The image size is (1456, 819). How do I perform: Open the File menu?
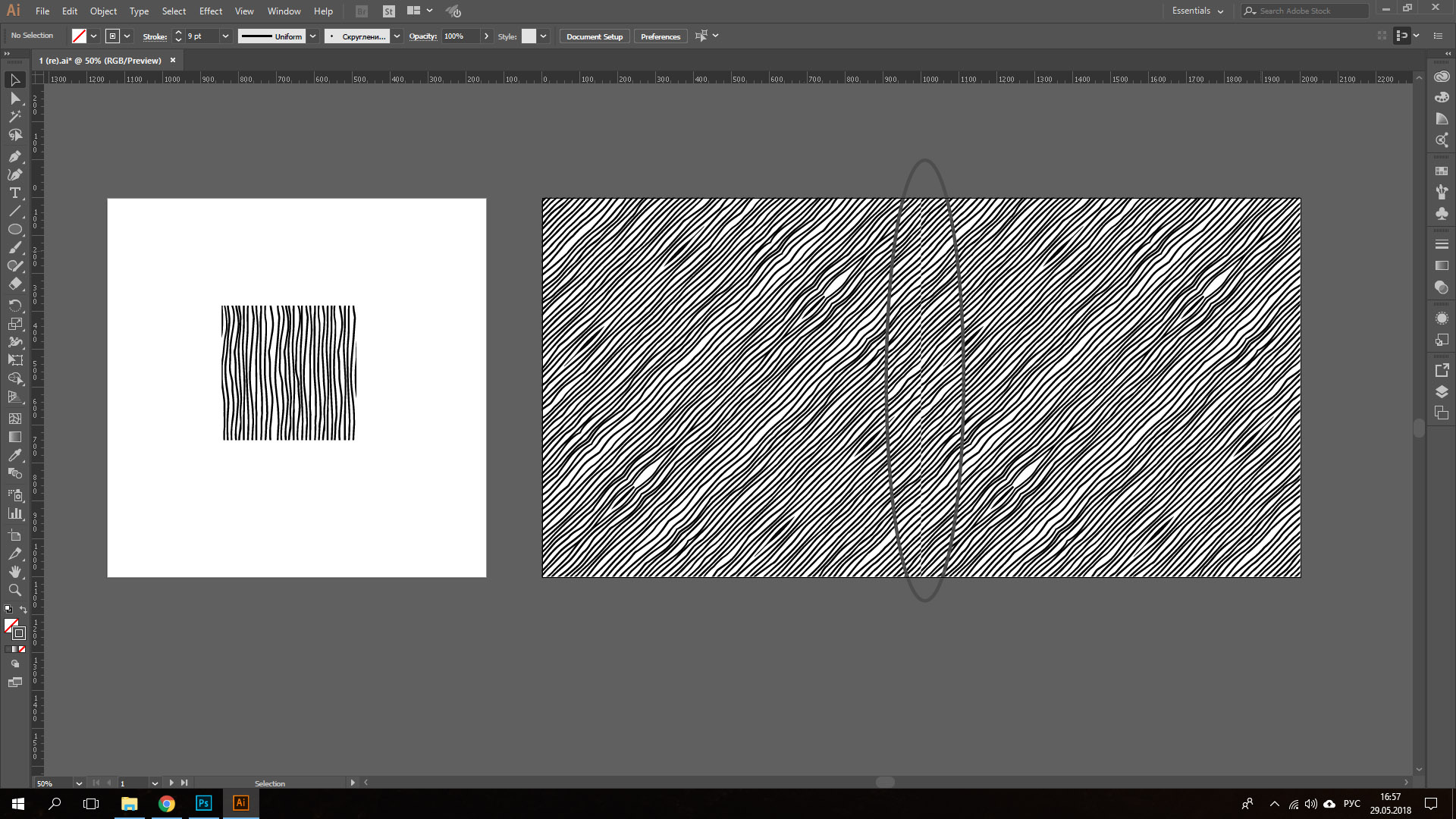pos(42,11)
